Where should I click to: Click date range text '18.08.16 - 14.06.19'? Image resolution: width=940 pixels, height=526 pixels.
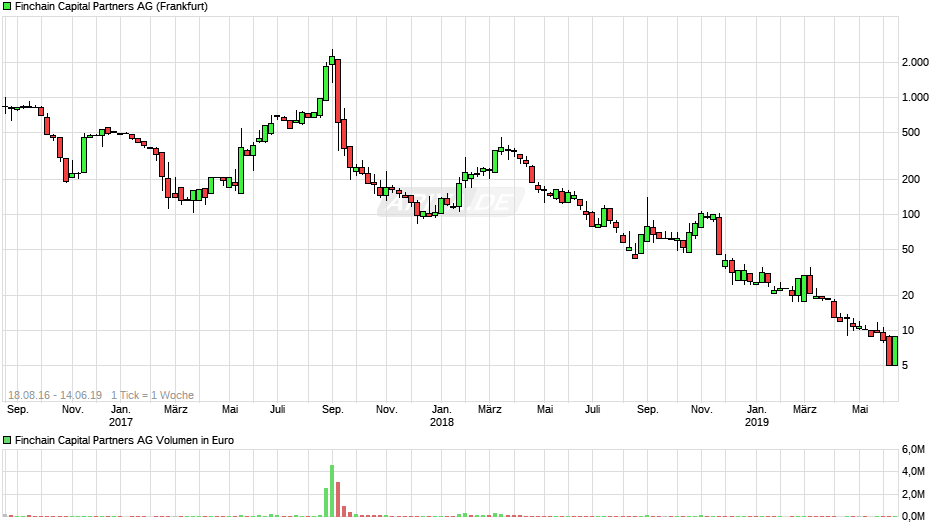coord(55,395)
